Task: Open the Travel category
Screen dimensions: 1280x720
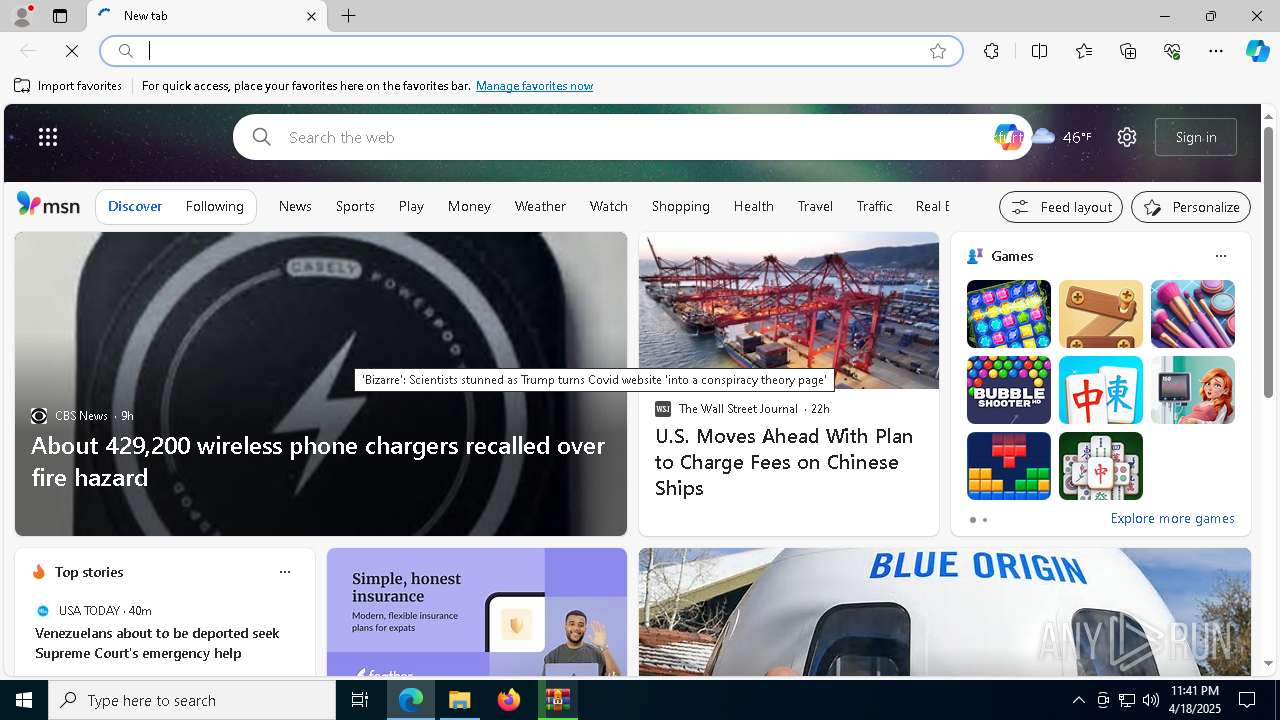Action: pyautogui.click(x=815, y=206)
